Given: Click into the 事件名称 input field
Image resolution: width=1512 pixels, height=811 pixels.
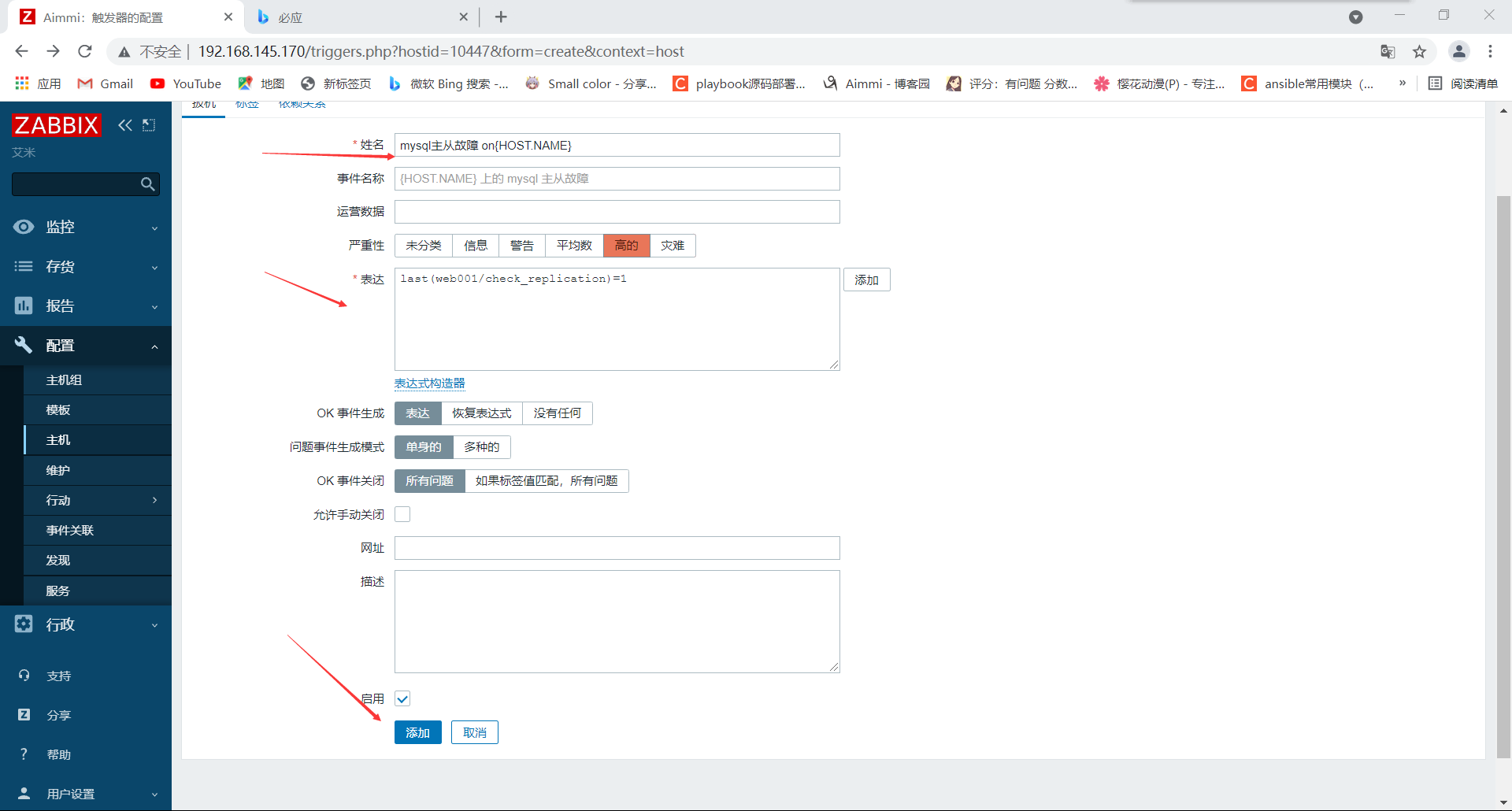Looking at the screenshot, I should click(617, 179).
